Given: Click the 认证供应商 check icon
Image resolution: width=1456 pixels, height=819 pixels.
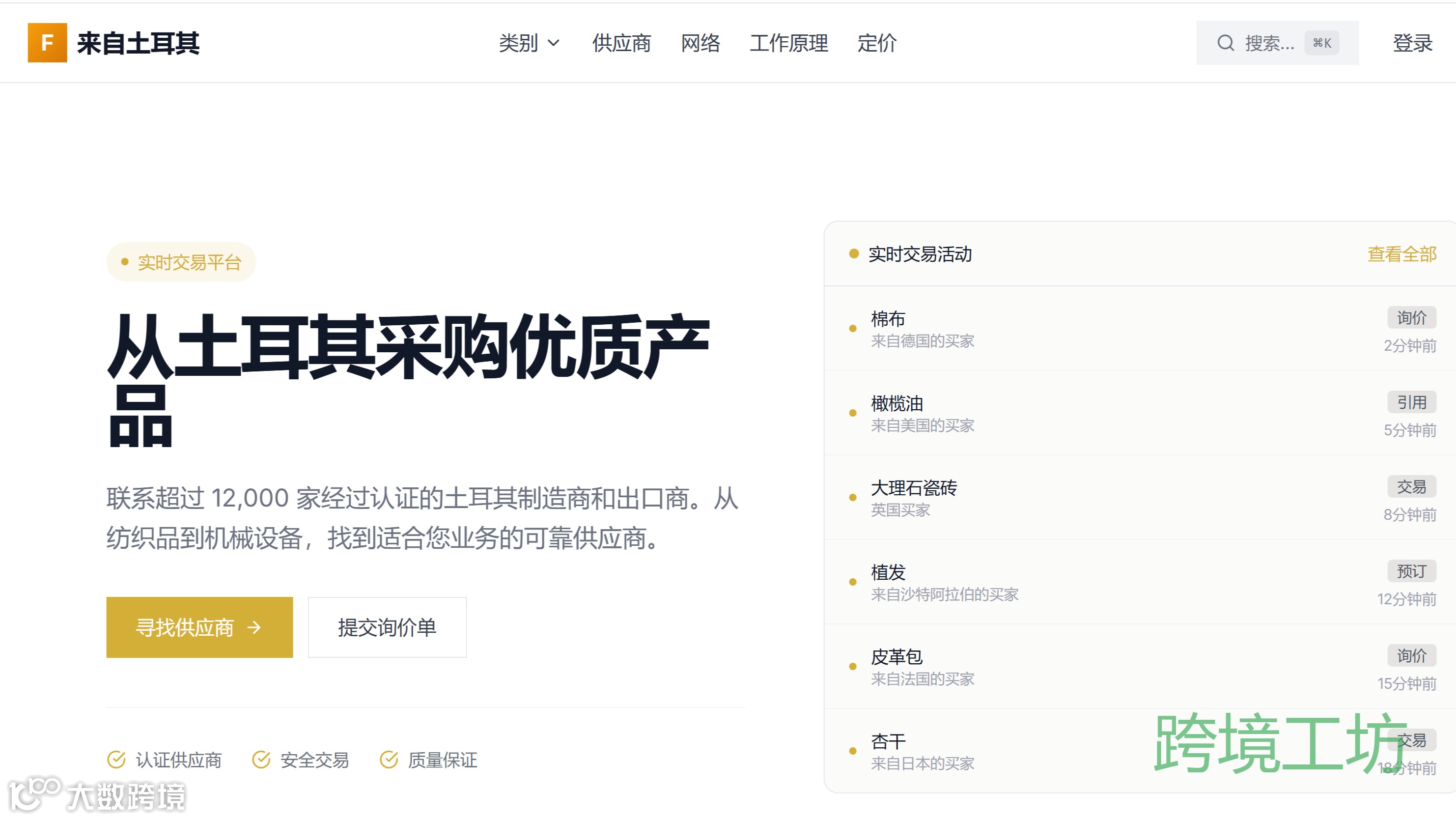Looking at the screenshot, I should 116,760.
